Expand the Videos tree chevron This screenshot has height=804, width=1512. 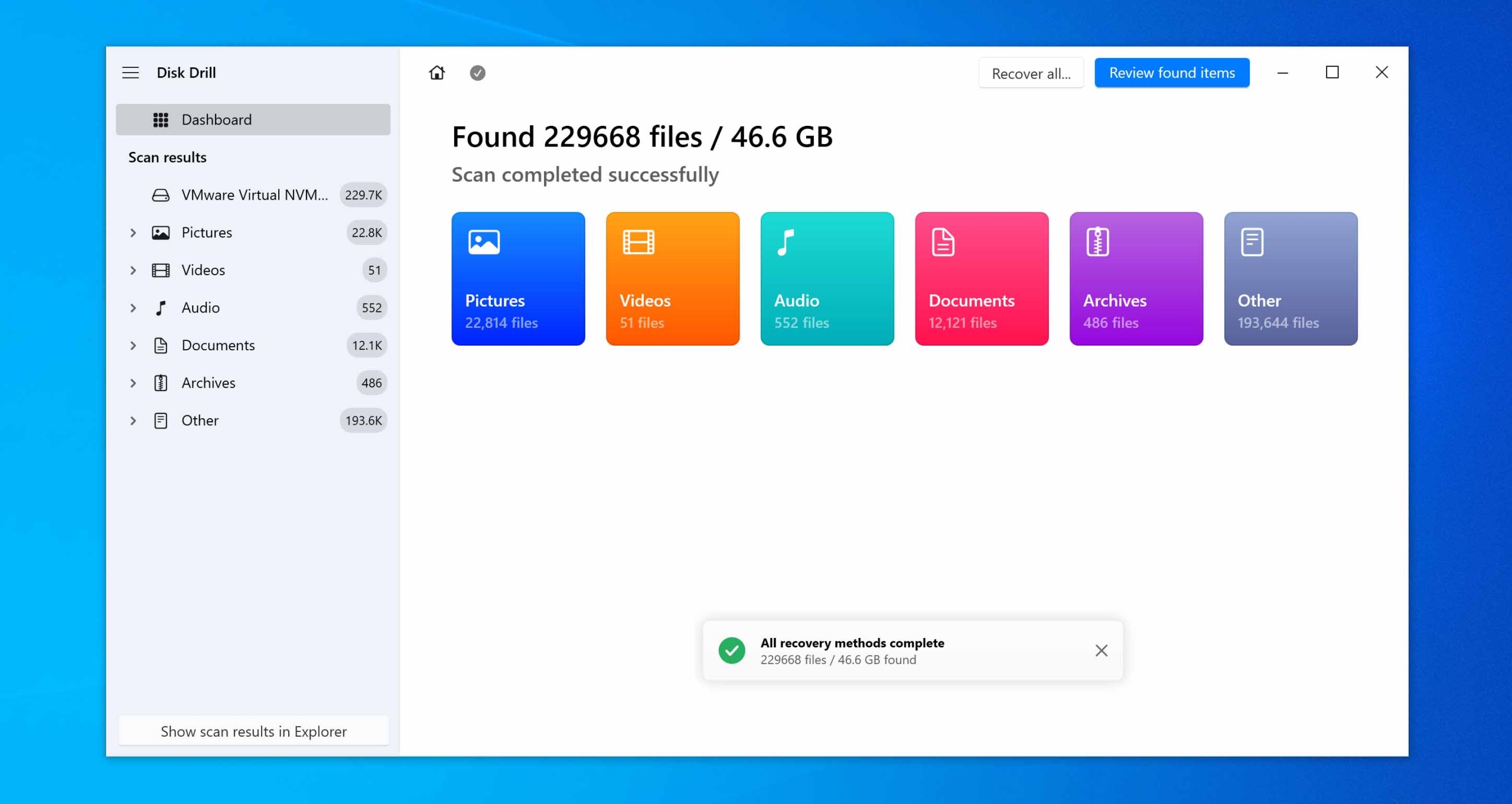coord(133,270)
